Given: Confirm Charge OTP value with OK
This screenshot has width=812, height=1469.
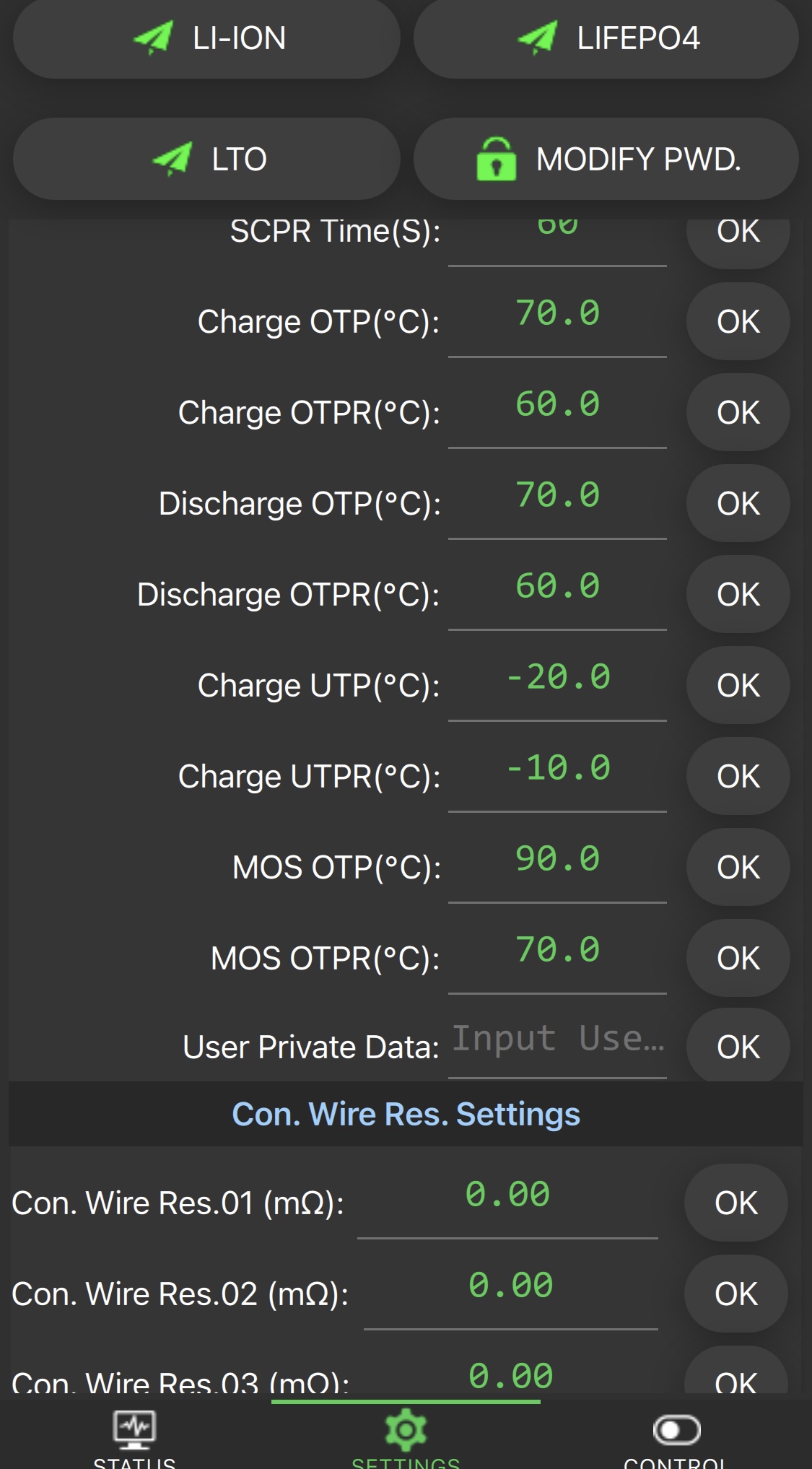Looking at the screenshot, I should click(738, 322).
